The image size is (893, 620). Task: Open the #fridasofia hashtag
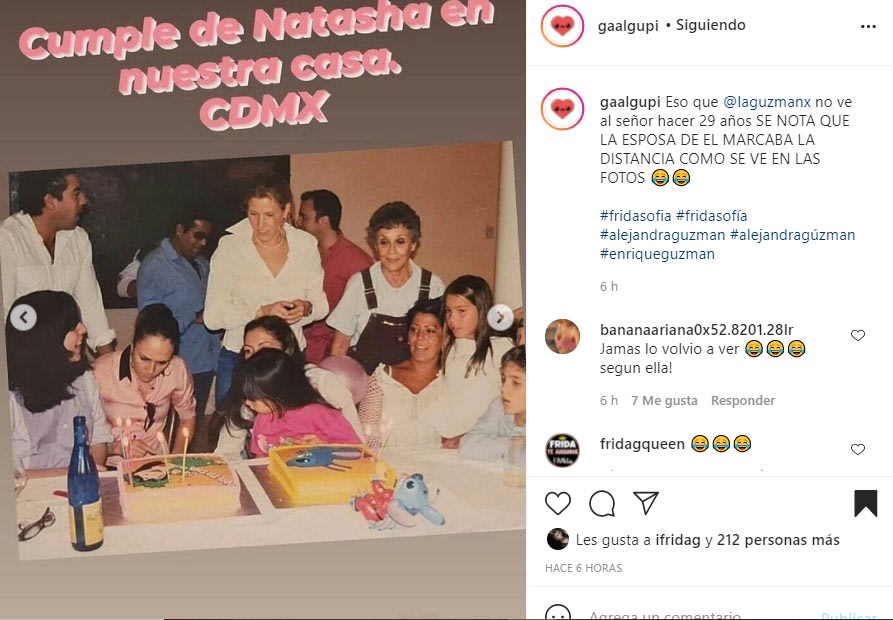click(636, 216)
